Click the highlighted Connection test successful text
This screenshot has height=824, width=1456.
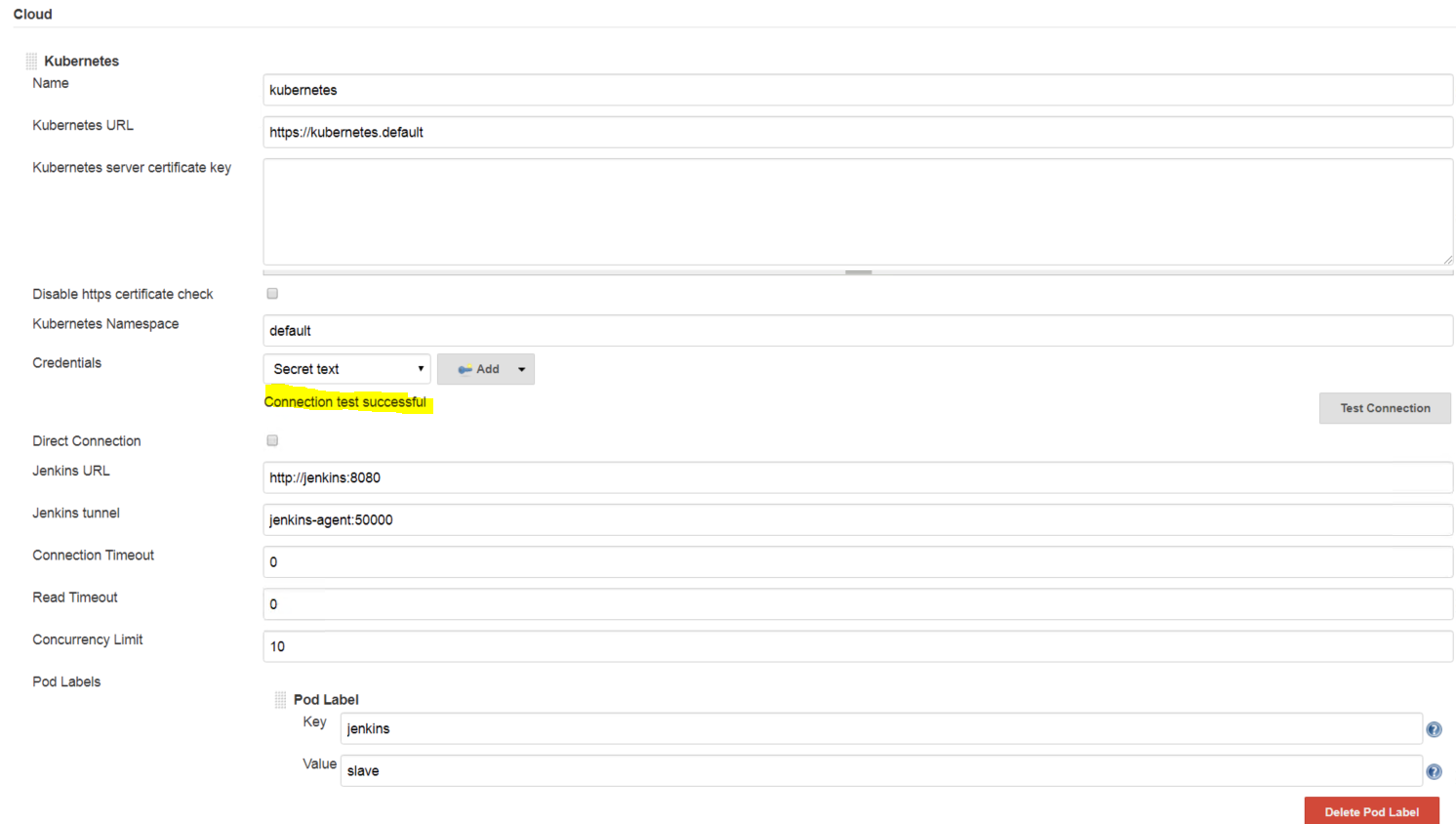click(x=346, y=401)
